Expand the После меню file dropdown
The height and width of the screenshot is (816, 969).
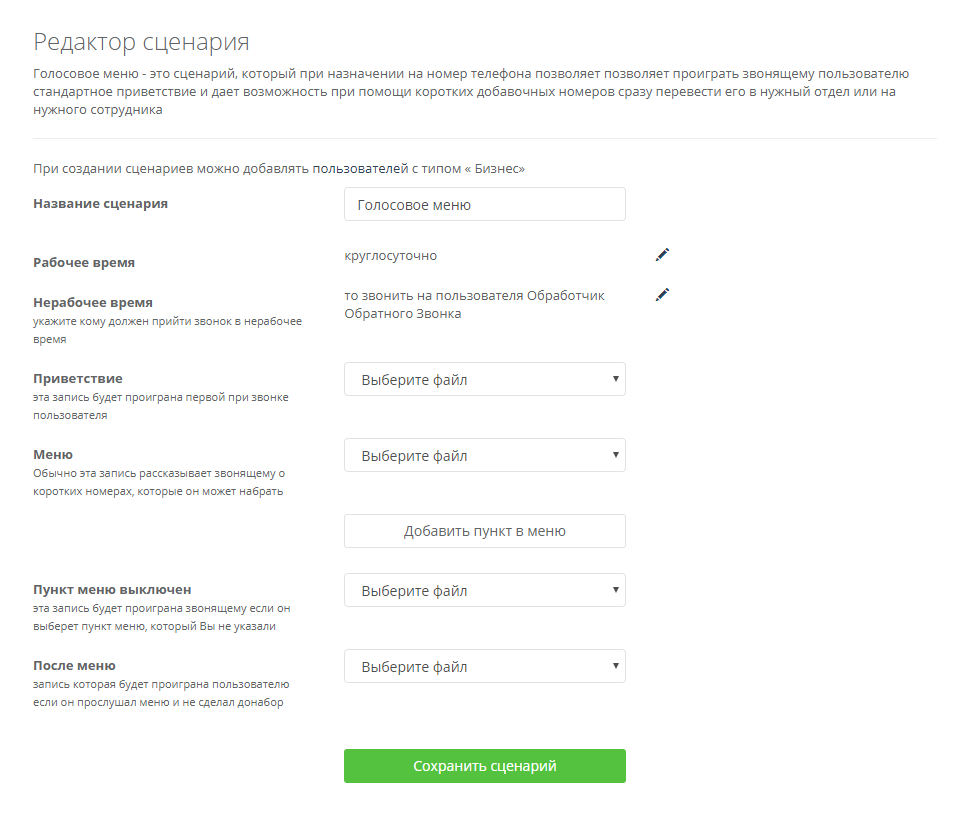[484, 667]
